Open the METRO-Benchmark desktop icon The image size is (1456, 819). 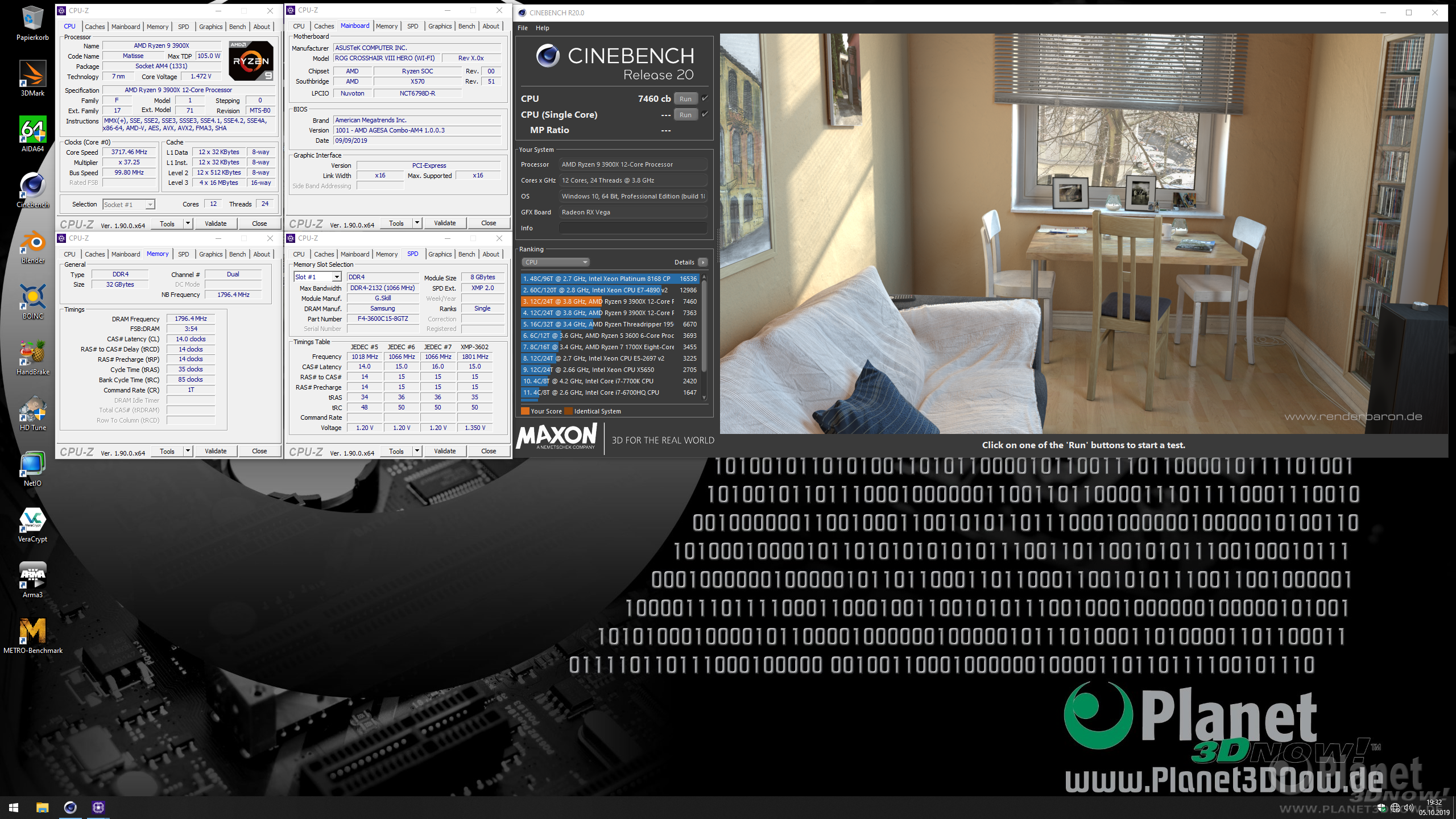tap(32, 636)
